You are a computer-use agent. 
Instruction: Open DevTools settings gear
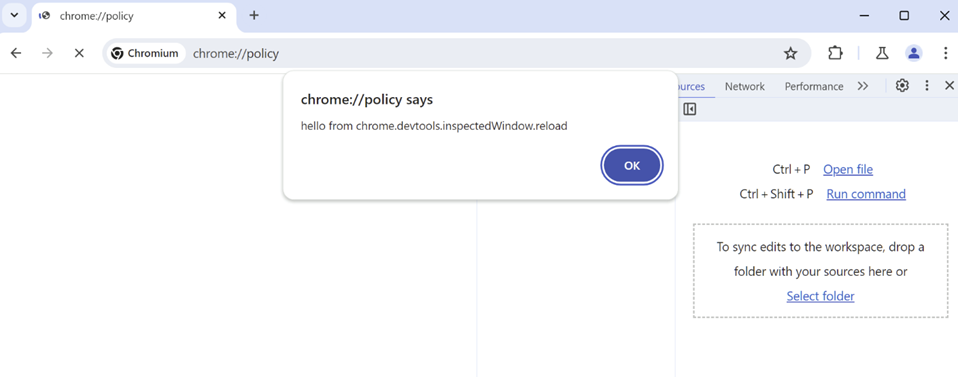tap(902, 86)
